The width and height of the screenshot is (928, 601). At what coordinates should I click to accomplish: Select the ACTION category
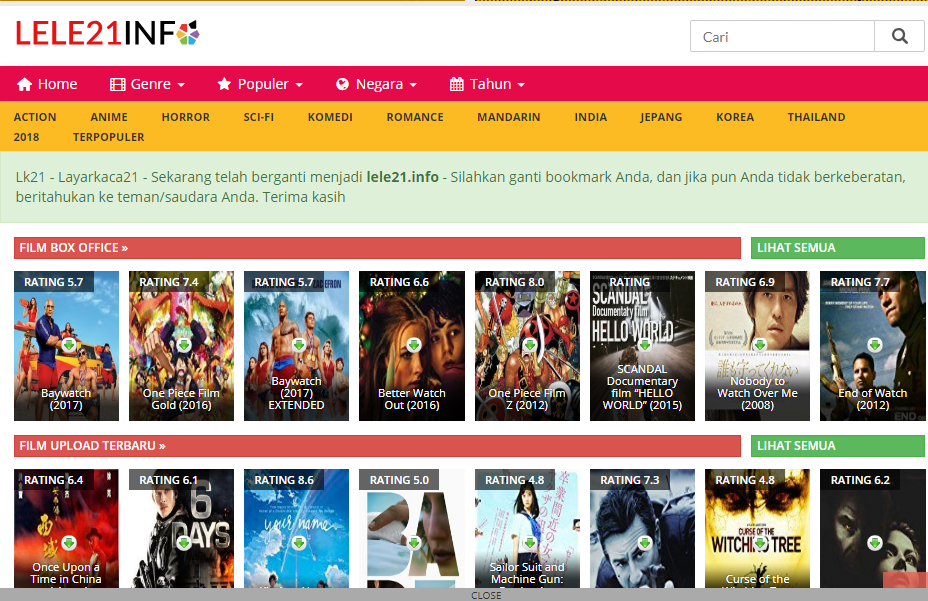pyautogui.click(x=35, y=117)
